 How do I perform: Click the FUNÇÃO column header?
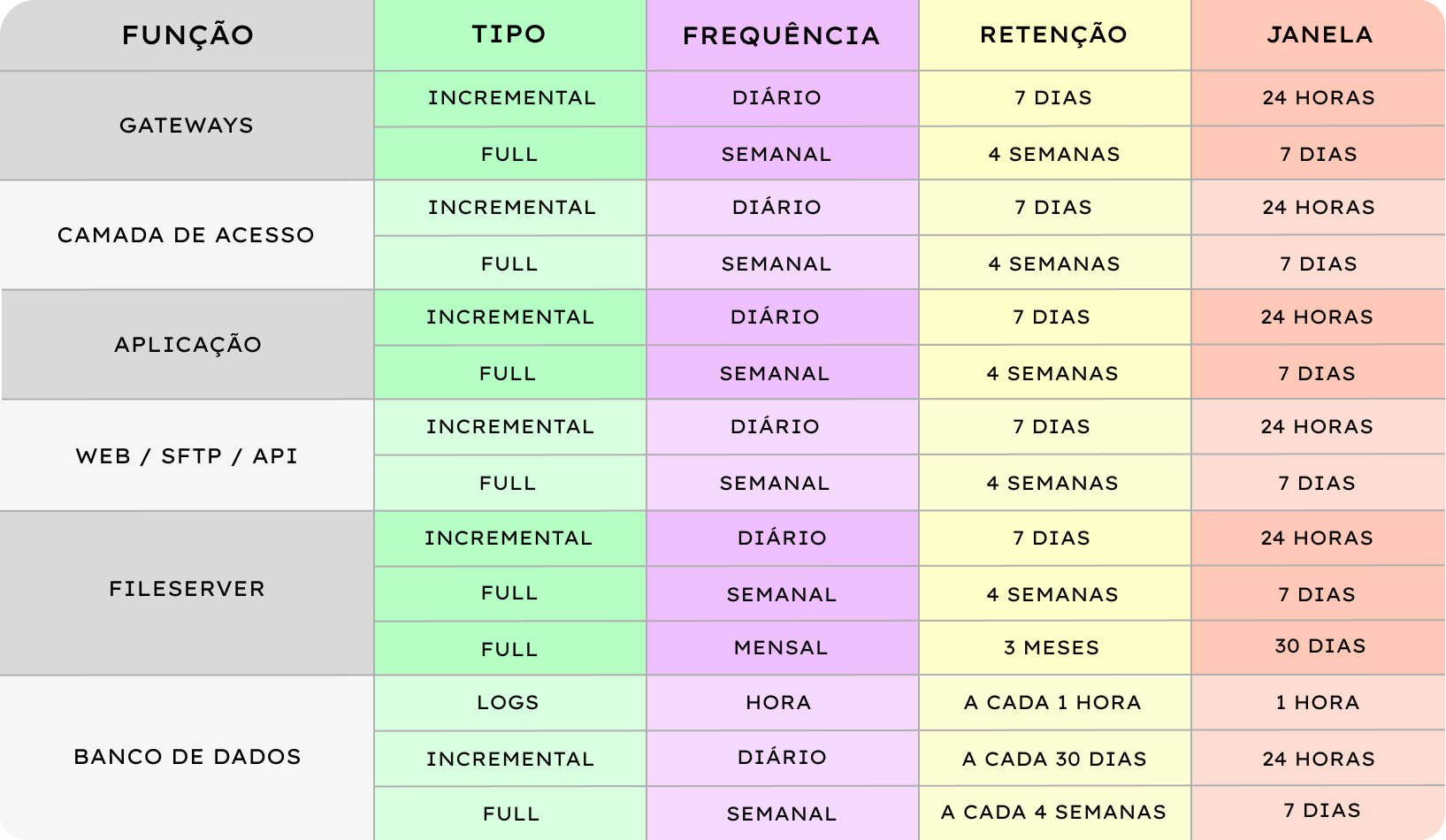187,35
